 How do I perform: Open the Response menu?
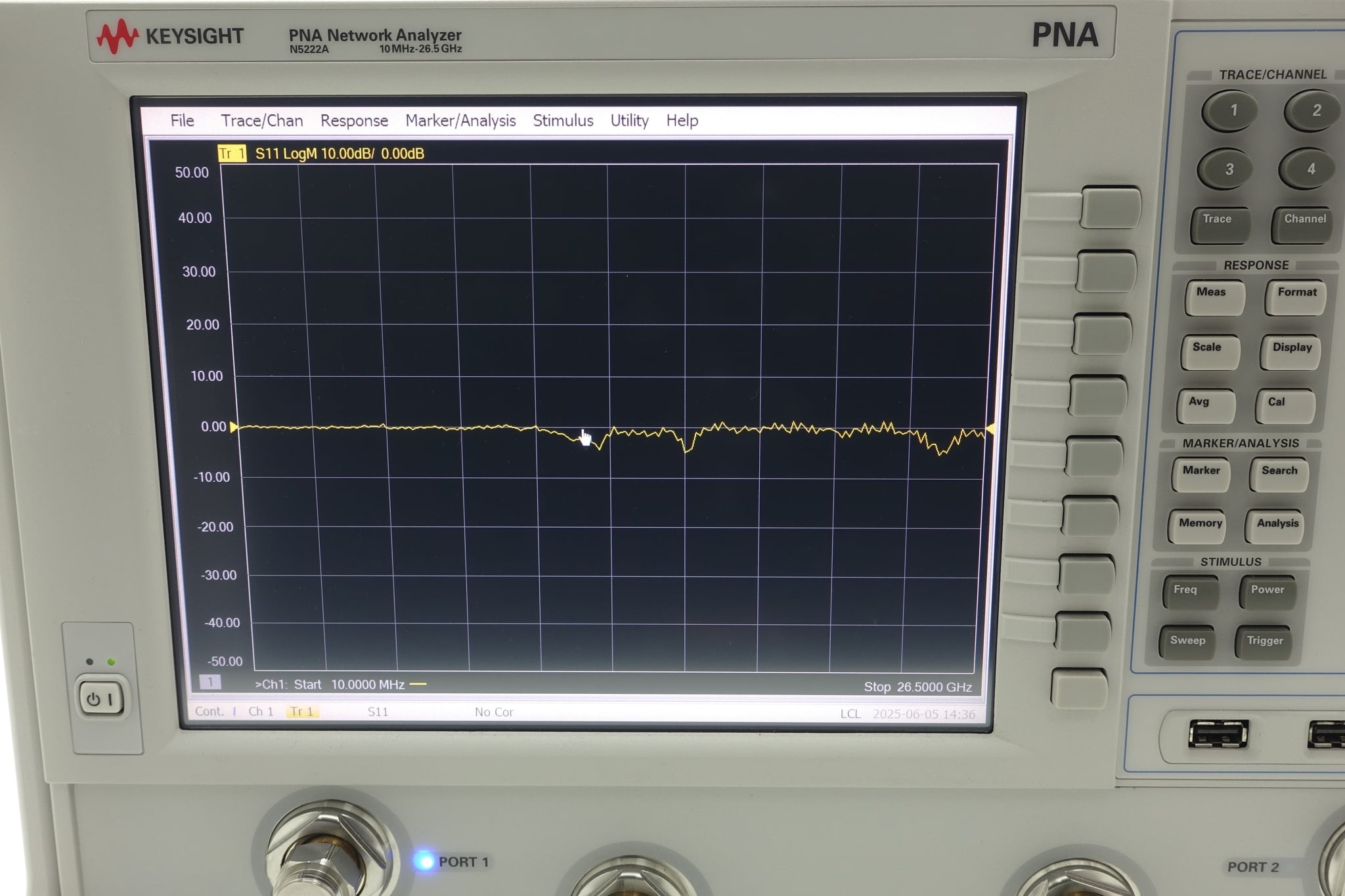[354, 121]
